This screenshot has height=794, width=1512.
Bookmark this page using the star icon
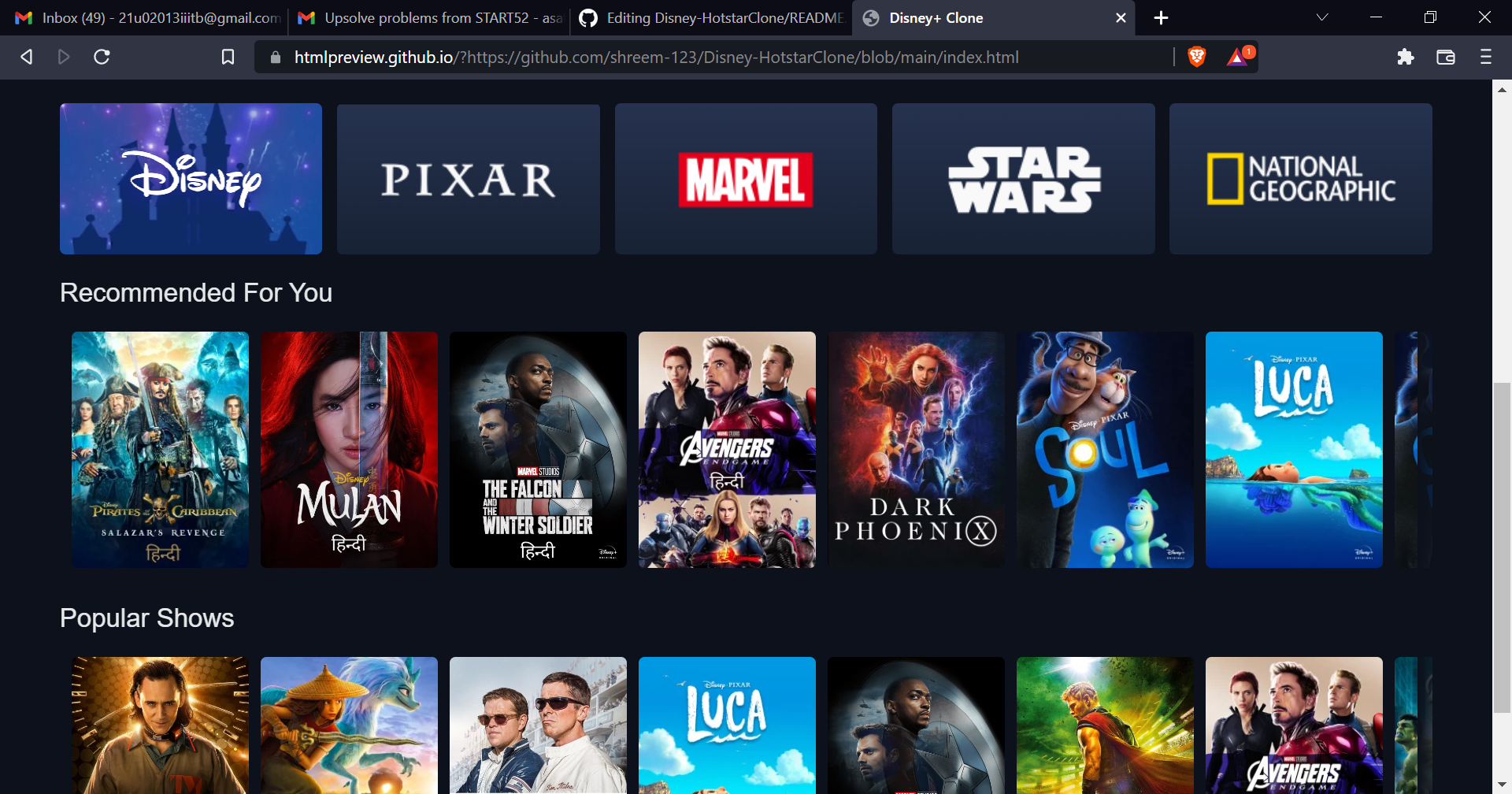(228, 57)
